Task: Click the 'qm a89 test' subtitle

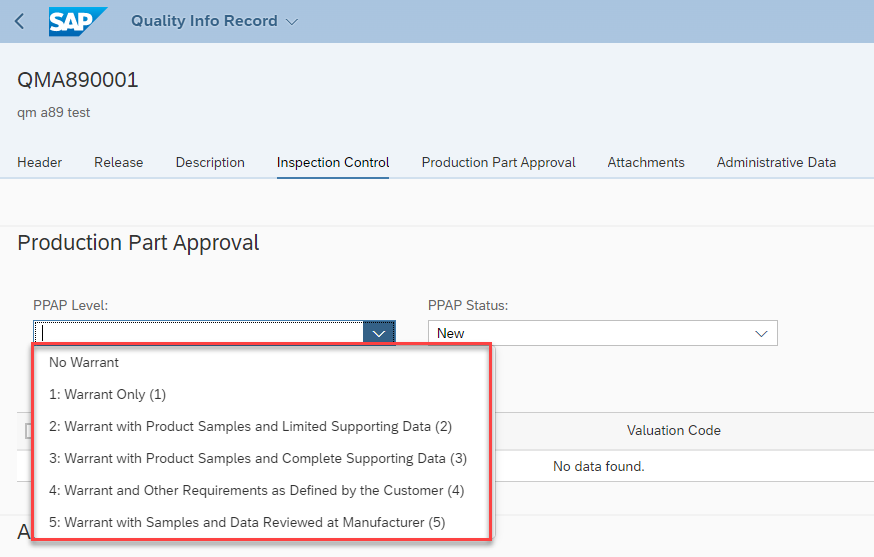Action: pyautogui.click(x=54, y=113)
